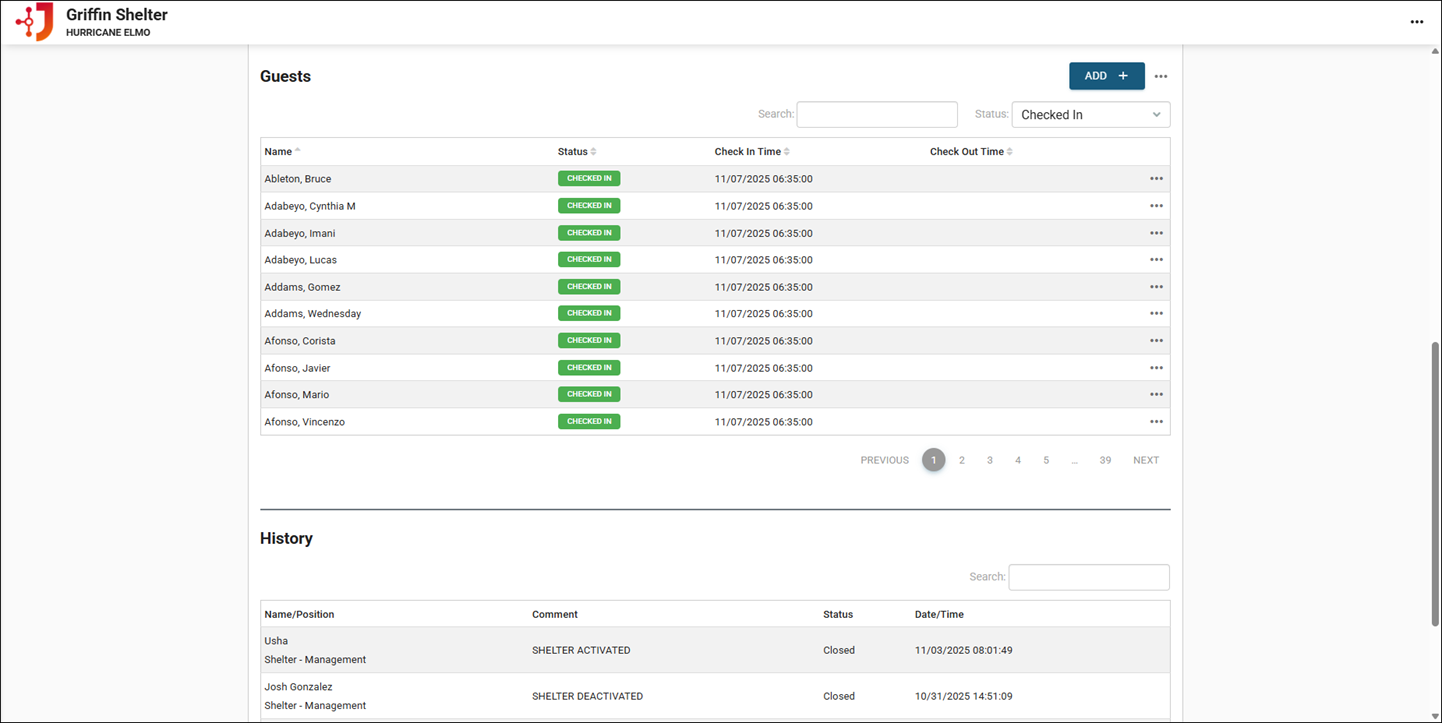Click the ADD guest button
This screenshot has width=1442, height=723.
1106,76
